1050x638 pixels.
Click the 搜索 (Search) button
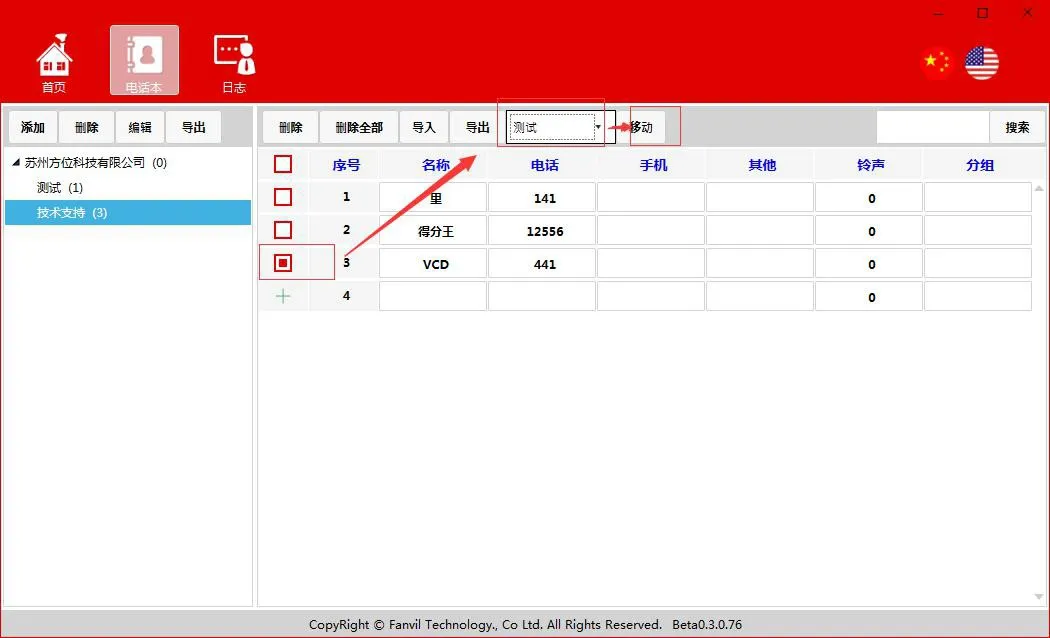click(1017, 127)
